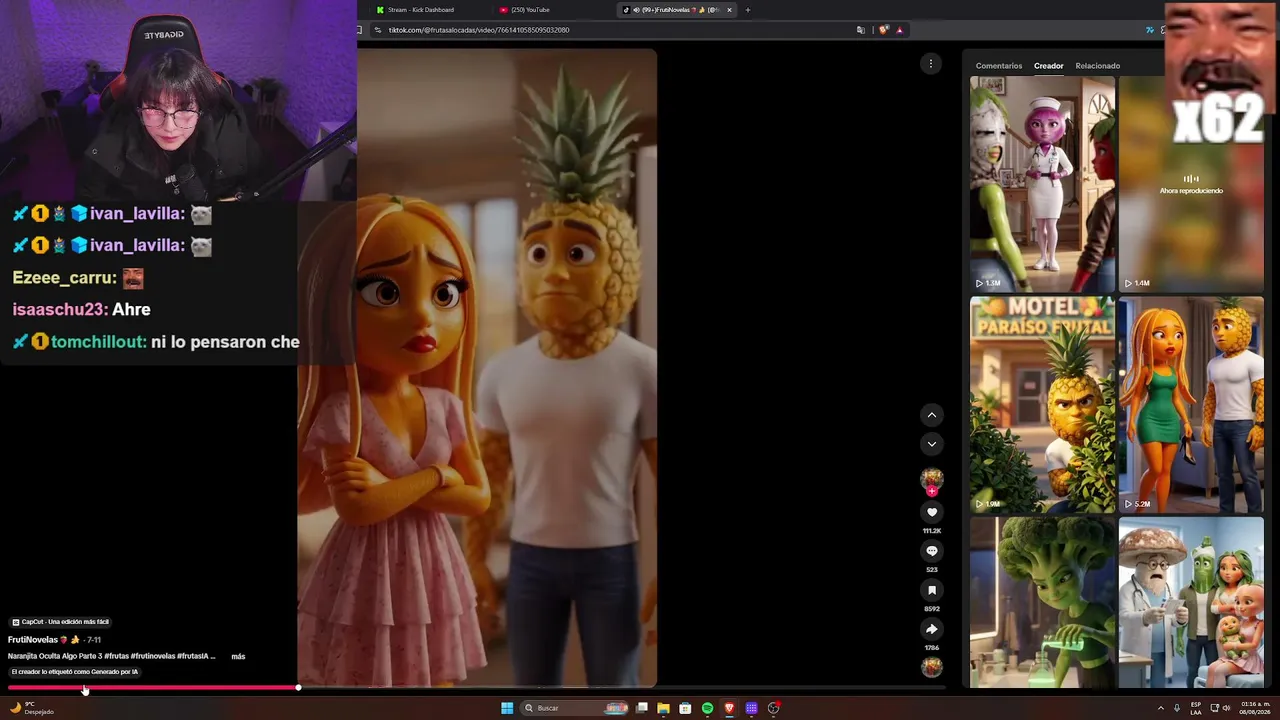Screen dimensions: 1280x720
Task: Open creator avatar above the like button
Action: (x=932, y=478)
